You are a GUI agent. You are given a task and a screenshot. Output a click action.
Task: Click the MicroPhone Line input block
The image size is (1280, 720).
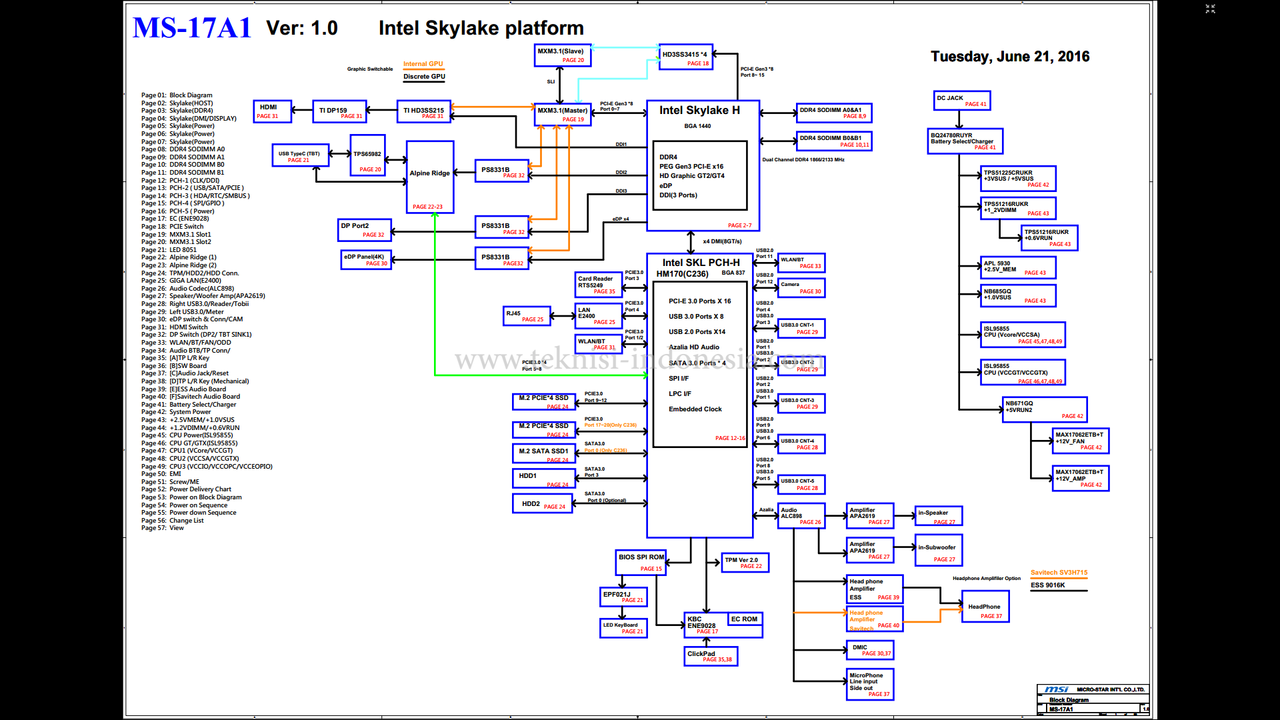pos(870,682)
